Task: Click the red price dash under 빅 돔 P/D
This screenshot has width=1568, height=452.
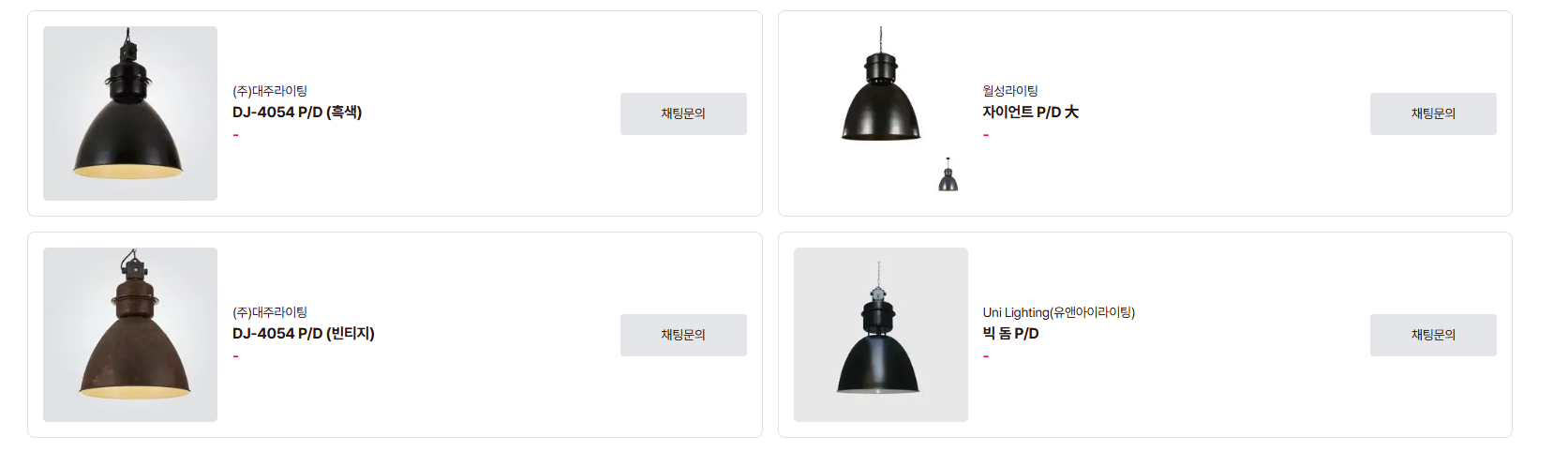Action: tap(986, 357)
